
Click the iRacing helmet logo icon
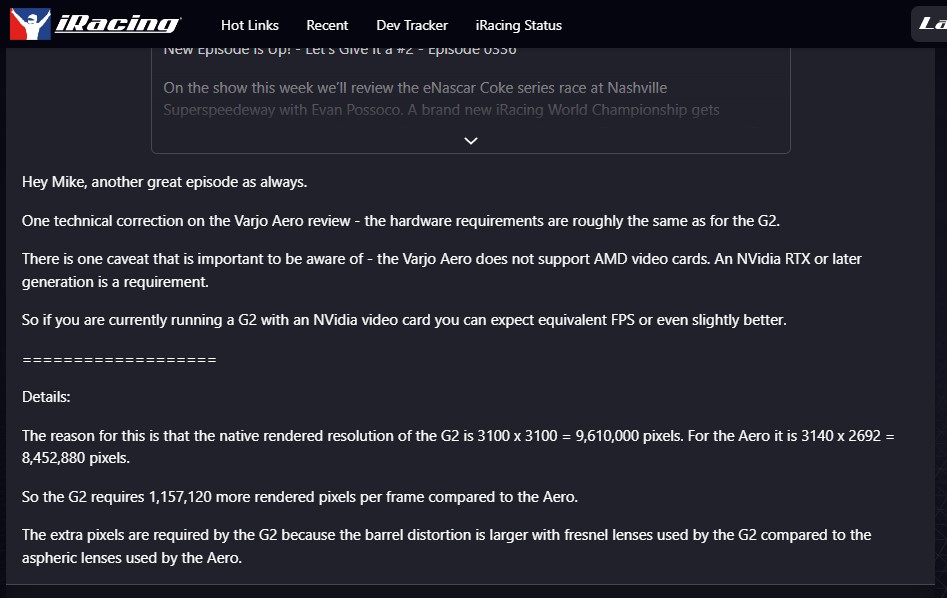(x=30, y=25)
